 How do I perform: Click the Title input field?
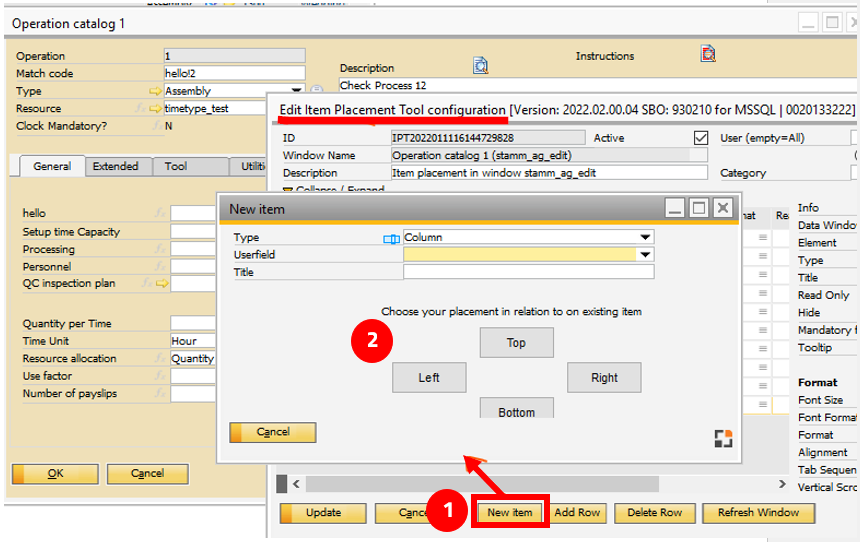pyautogui.click(x=528, y=272)
